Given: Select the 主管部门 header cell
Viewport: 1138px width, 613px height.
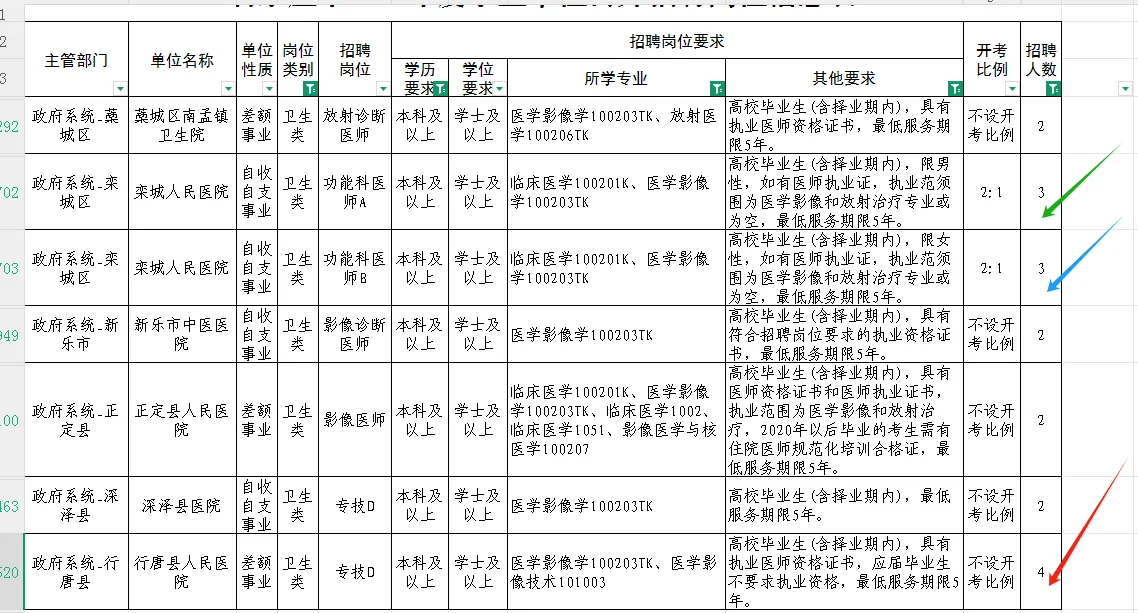Looking at the screenshot, I should pyautogui.click(x=76, y=59).
